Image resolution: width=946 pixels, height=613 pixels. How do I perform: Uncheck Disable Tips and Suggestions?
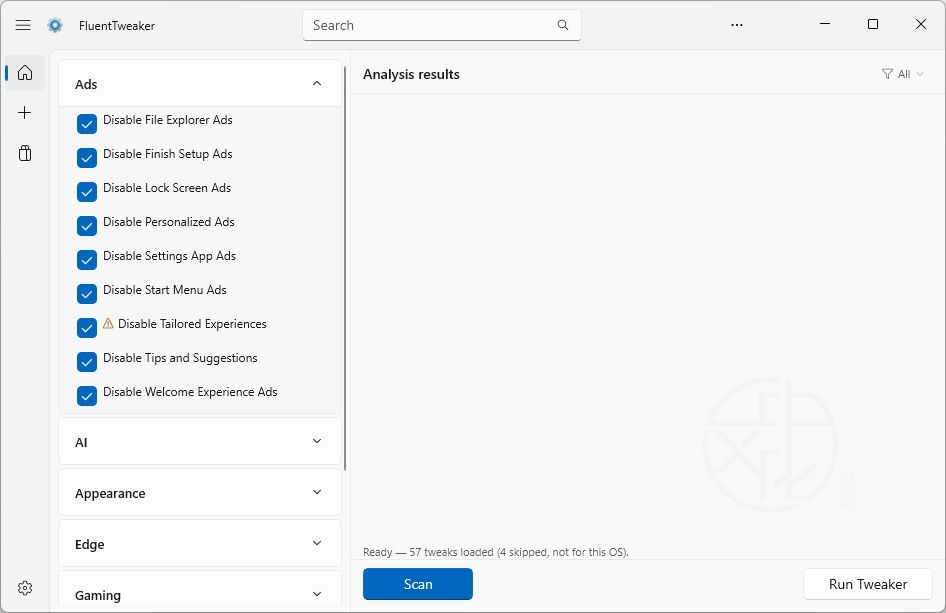click(x=87, y=362)
